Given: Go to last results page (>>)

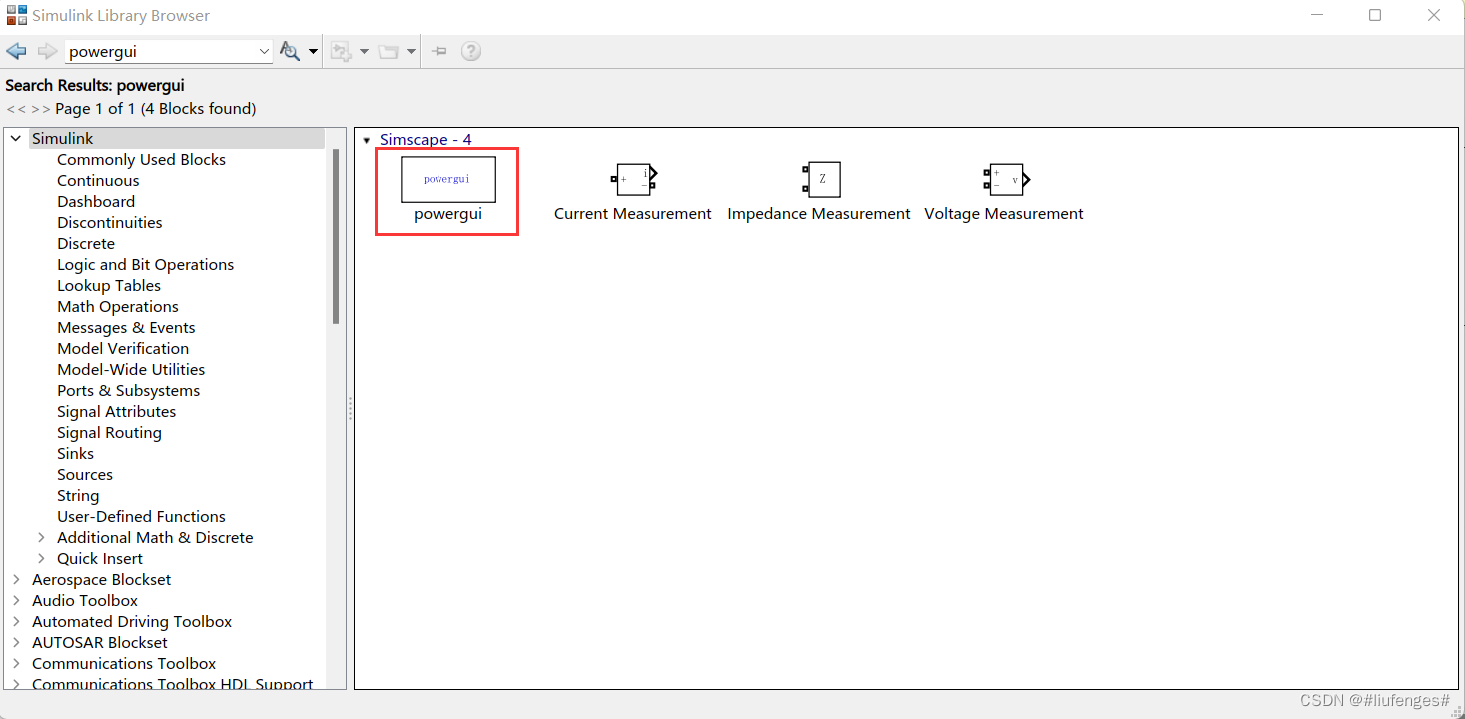Looking at the screenshot, I should pyautogui.click(x=41, y=109).
